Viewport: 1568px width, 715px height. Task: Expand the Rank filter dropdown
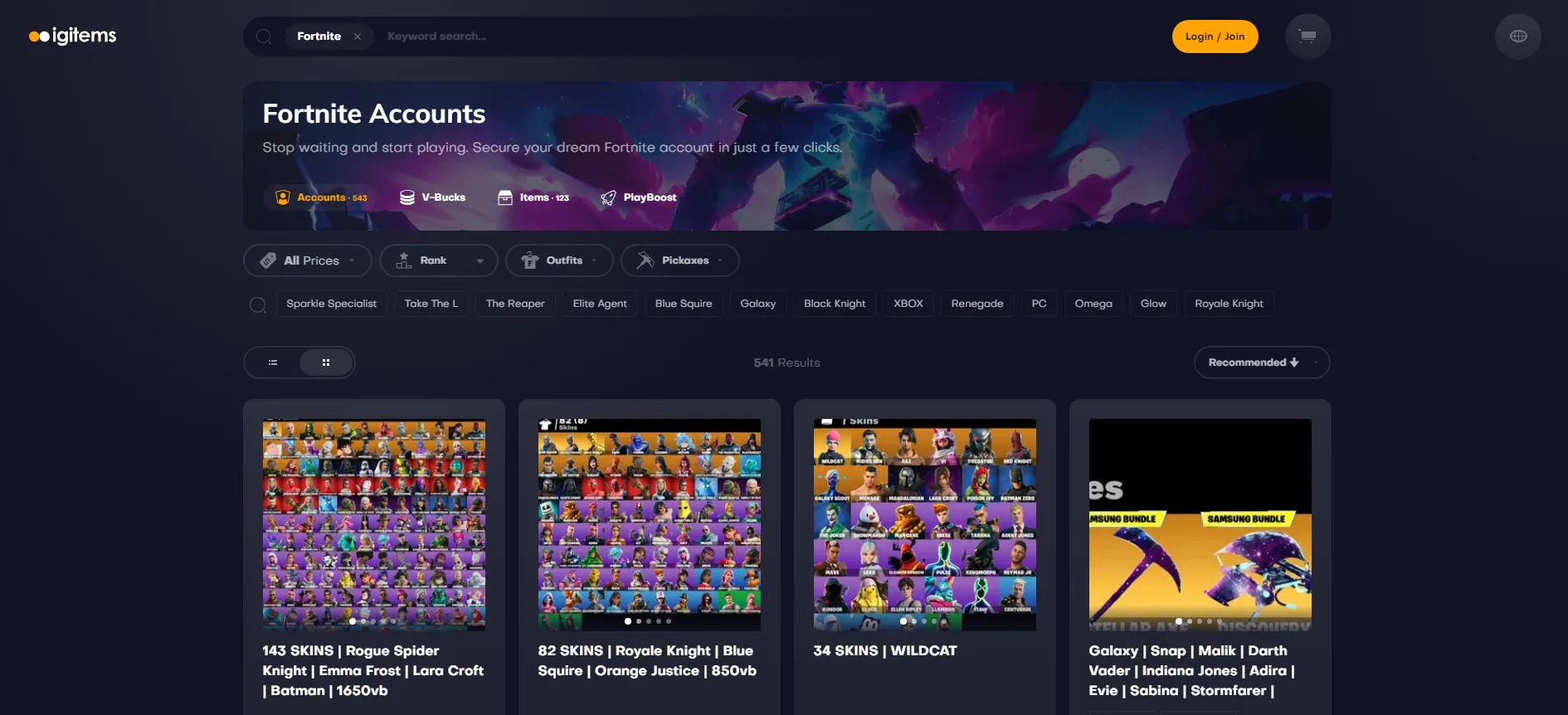(439, 260)
